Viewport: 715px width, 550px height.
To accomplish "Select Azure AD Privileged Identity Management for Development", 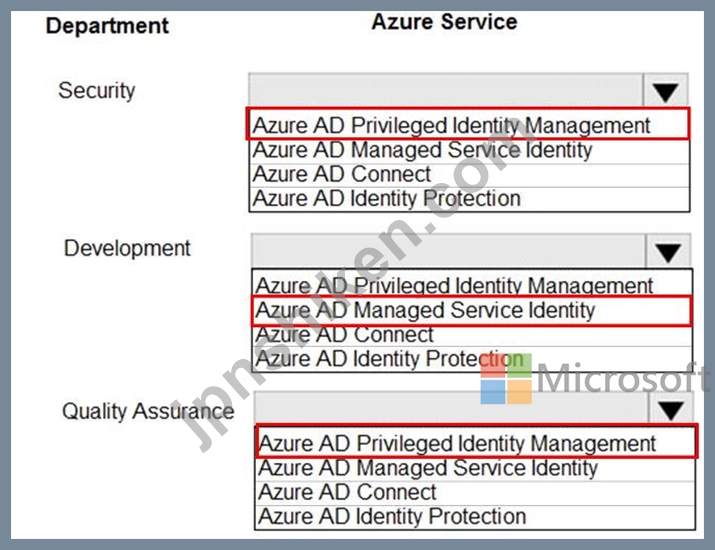I will 472,284.
